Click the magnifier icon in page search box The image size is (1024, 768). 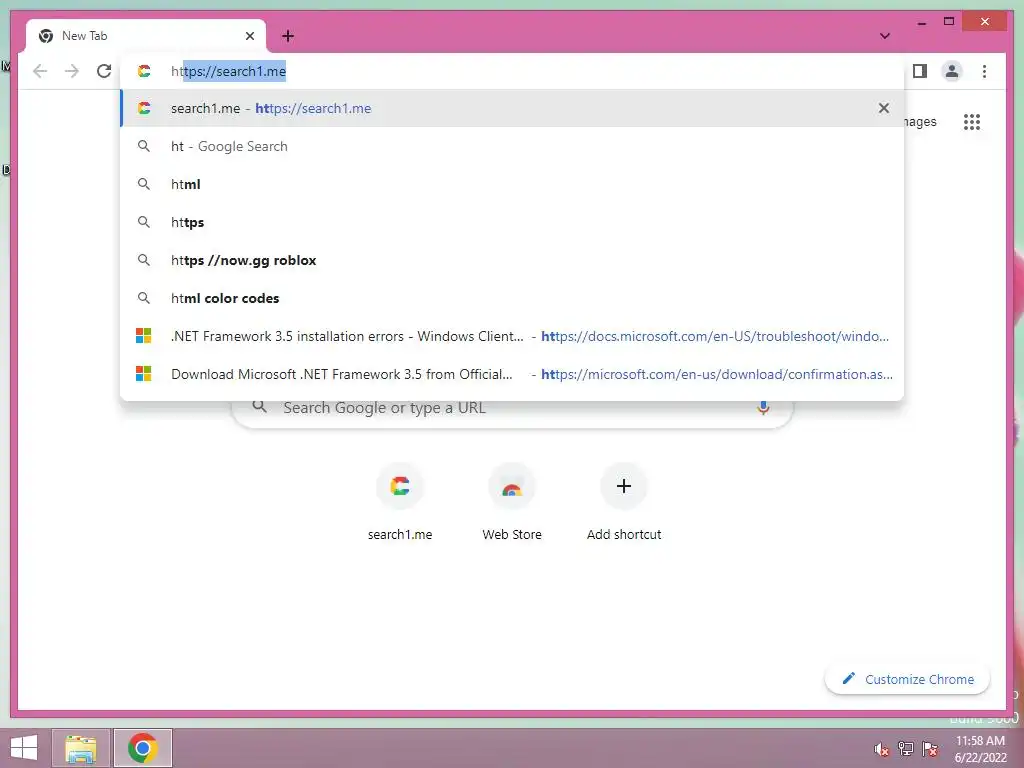point(260,407)
